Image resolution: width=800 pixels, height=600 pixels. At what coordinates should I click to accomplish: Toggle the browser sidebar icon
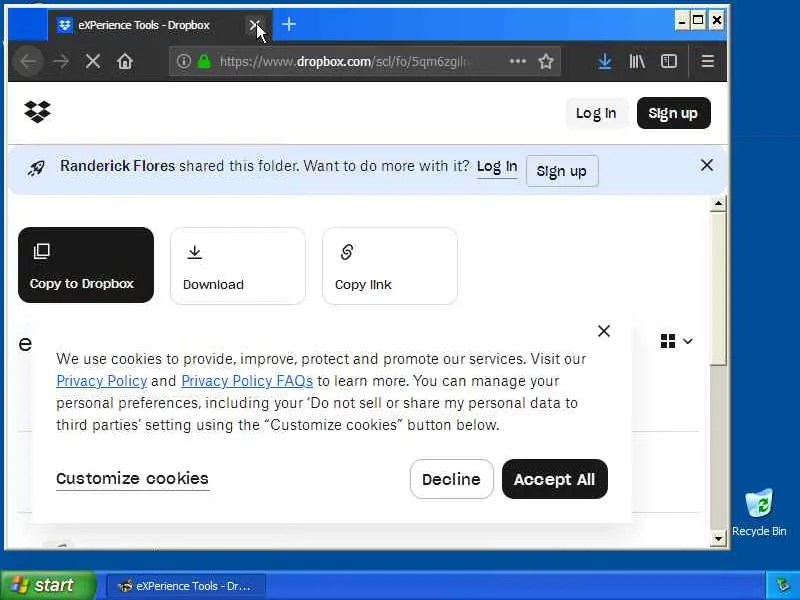(669, 62)
